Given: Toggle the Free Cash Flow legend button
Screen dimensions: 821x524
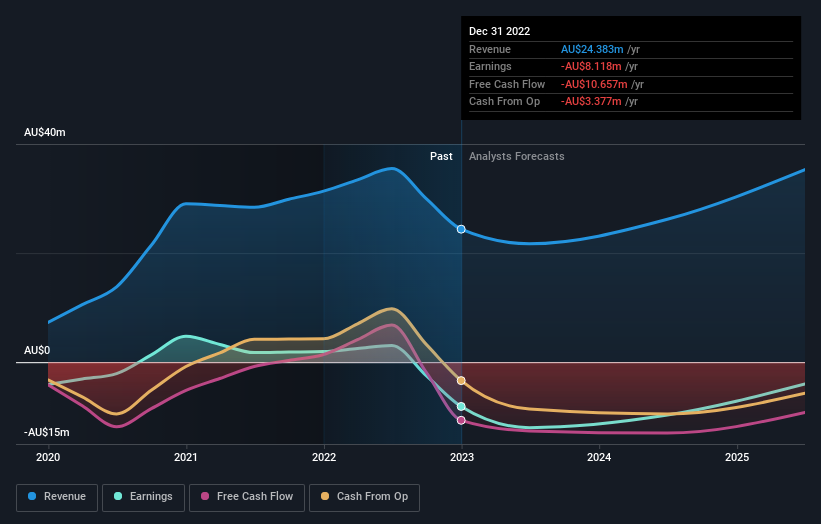Looking at the screenshot, I should (x=247, y=497).
